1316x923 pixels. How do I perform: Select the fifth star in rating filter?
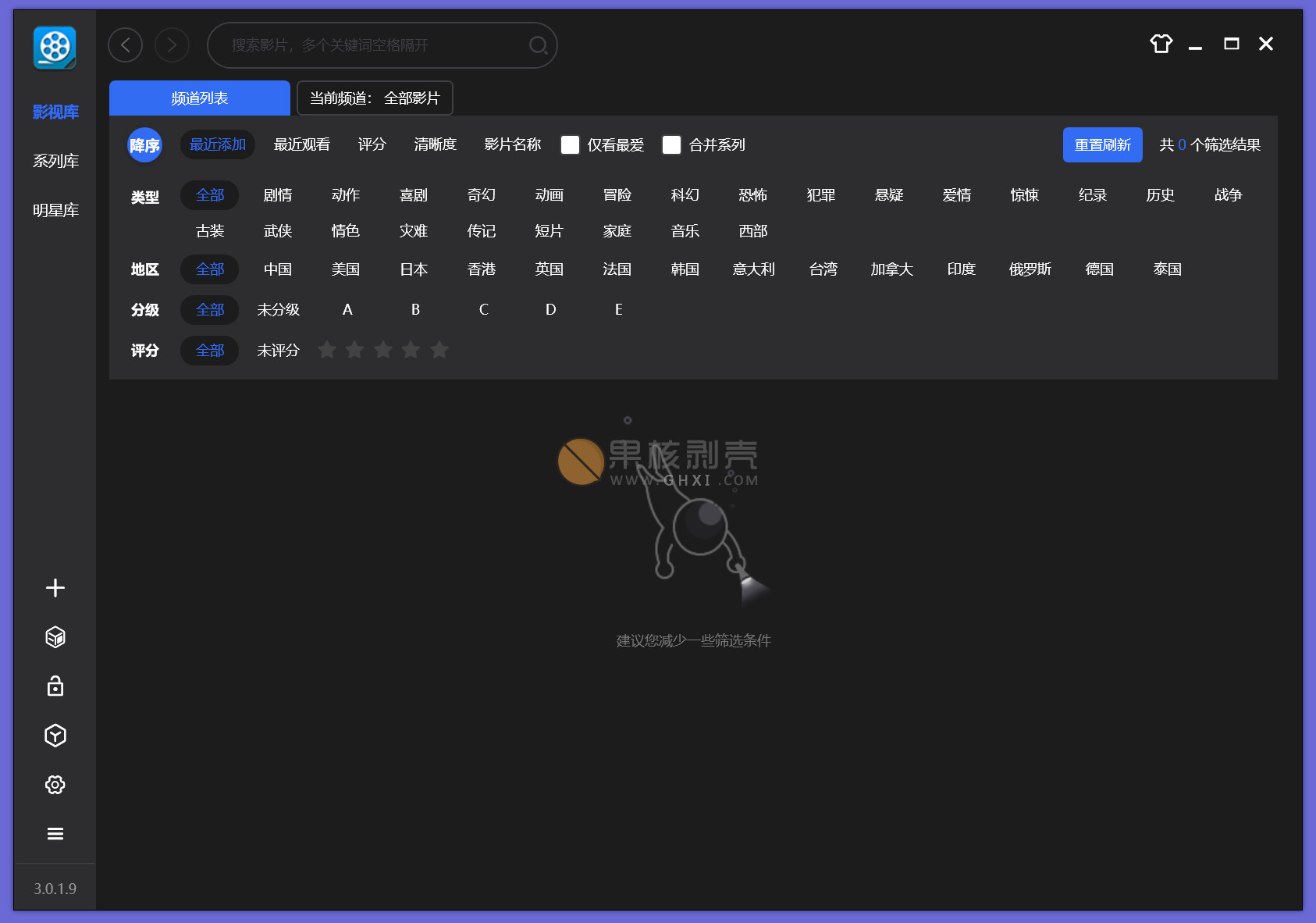(x=439, y=350)
